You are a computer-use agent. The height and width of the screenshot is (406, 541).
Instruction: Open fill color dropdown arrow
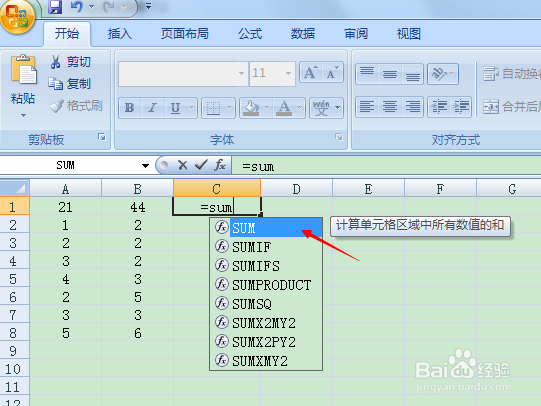[x=266, y=108]
